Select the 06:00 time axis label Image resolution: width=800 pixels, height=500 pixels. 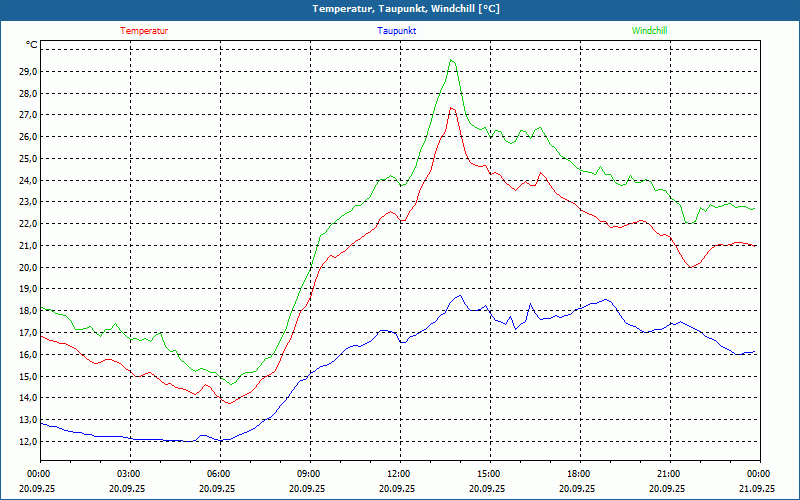(218, 474)
